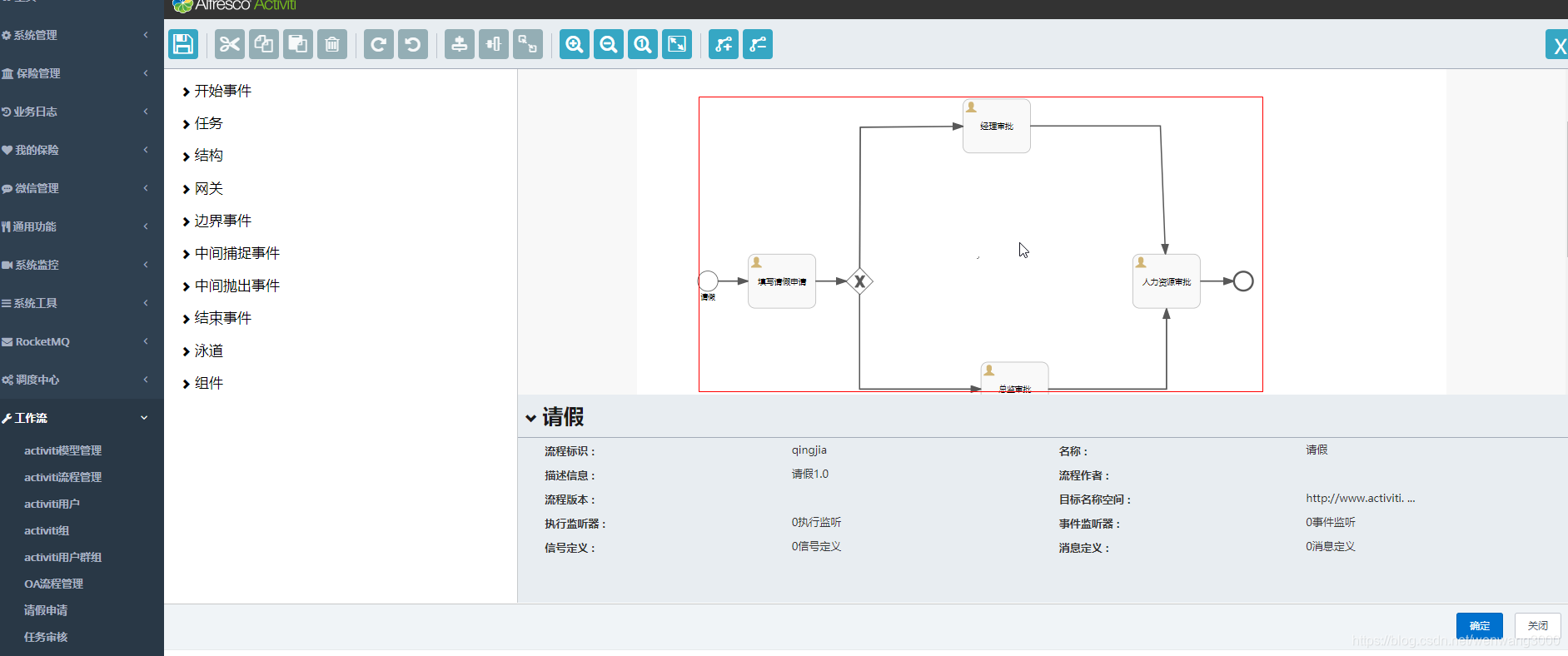The width and height of the screenshot is (1568, 656).
Task: Go to 请假申请 page
Action: (46, 610)
